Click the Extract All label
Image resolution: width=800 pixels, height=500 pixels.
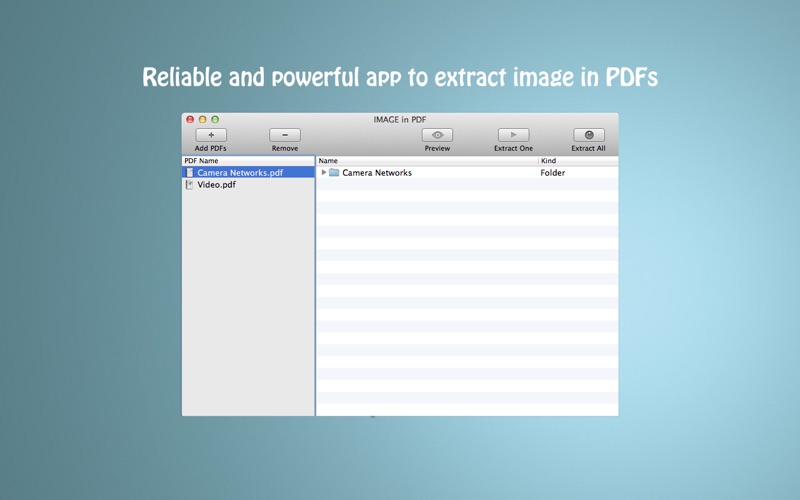(588, 148)
